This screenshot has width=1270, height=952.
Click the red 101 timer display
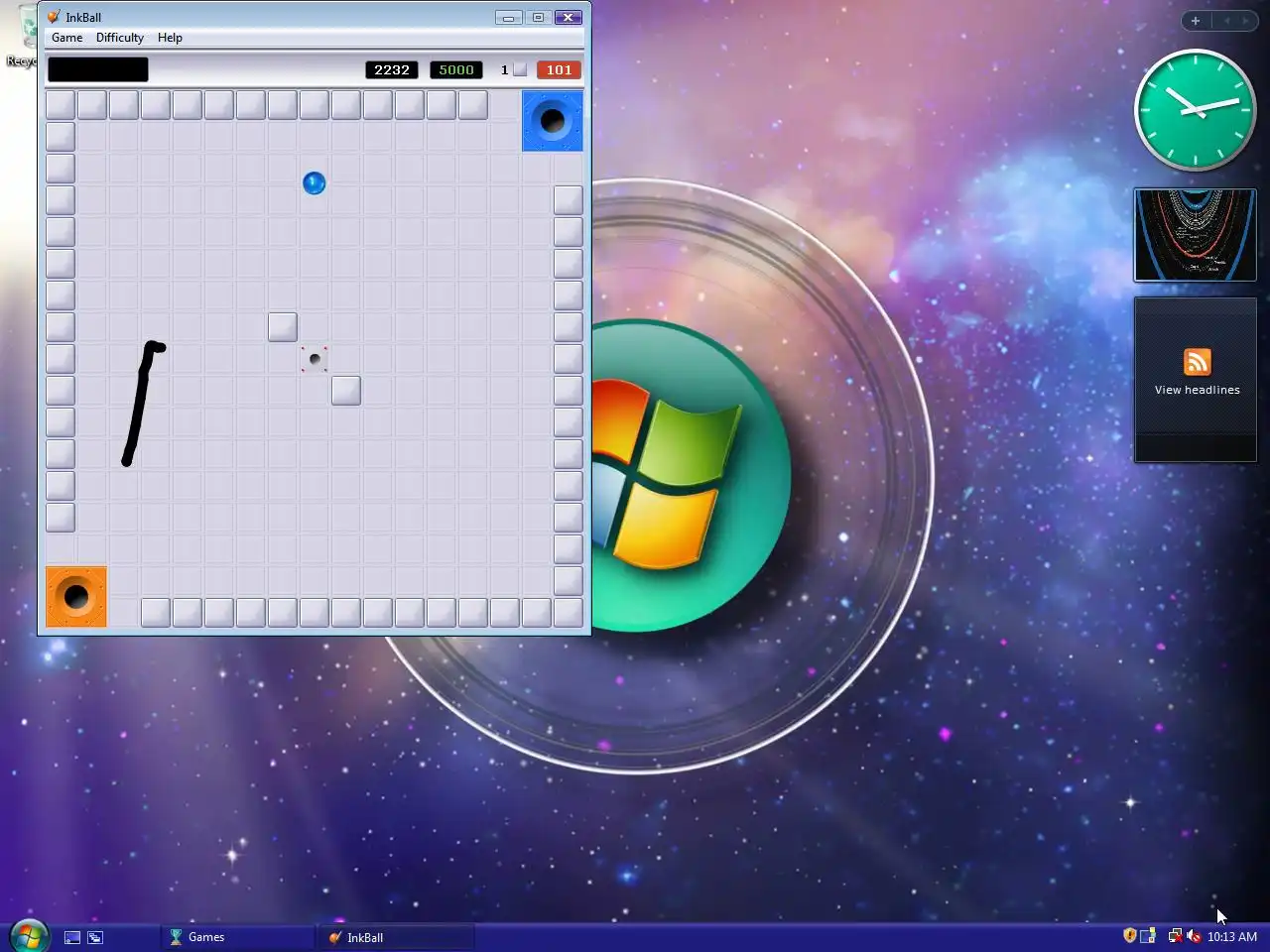click(x=559, y=69)
